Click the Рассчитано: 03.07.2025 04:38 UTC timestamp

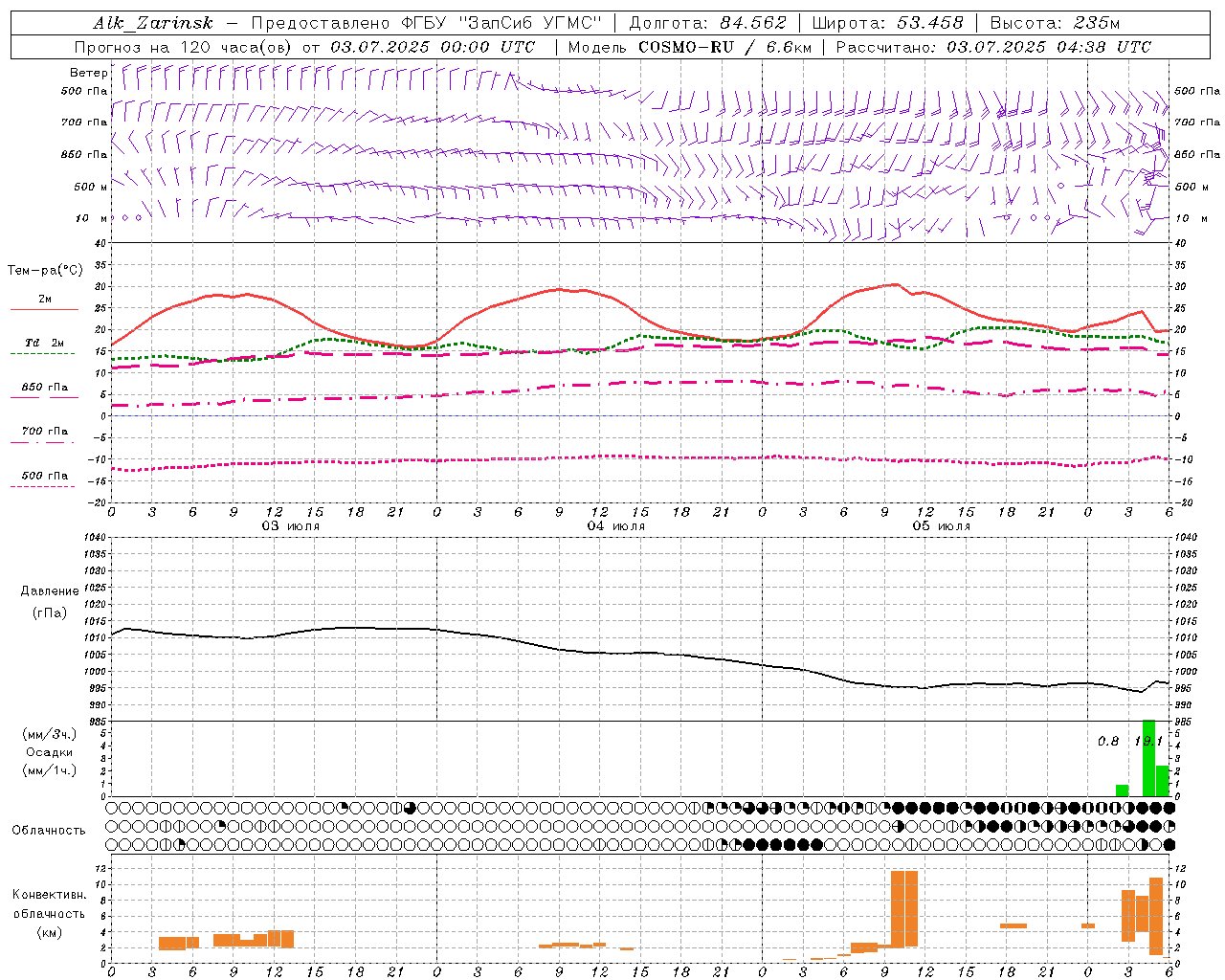click(993, 47)
